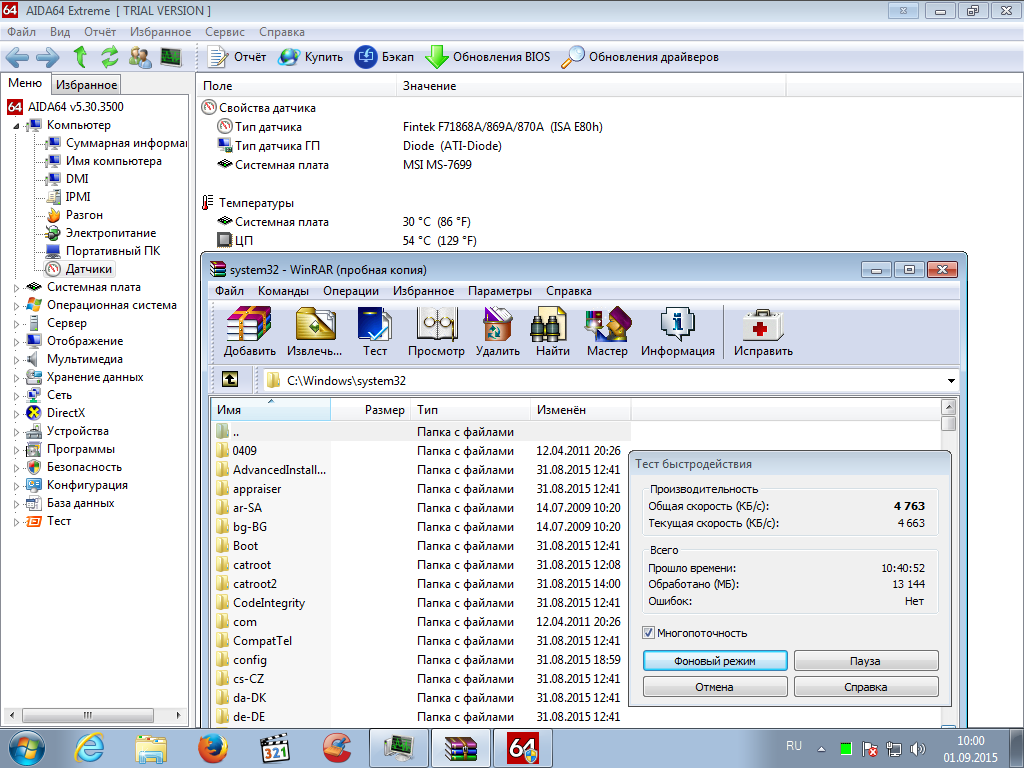Image resolution: width=1024 pixels, height=768 pixels.
Task: Open the users icon in AIDA64 toolbar
Action: point(140,57)
